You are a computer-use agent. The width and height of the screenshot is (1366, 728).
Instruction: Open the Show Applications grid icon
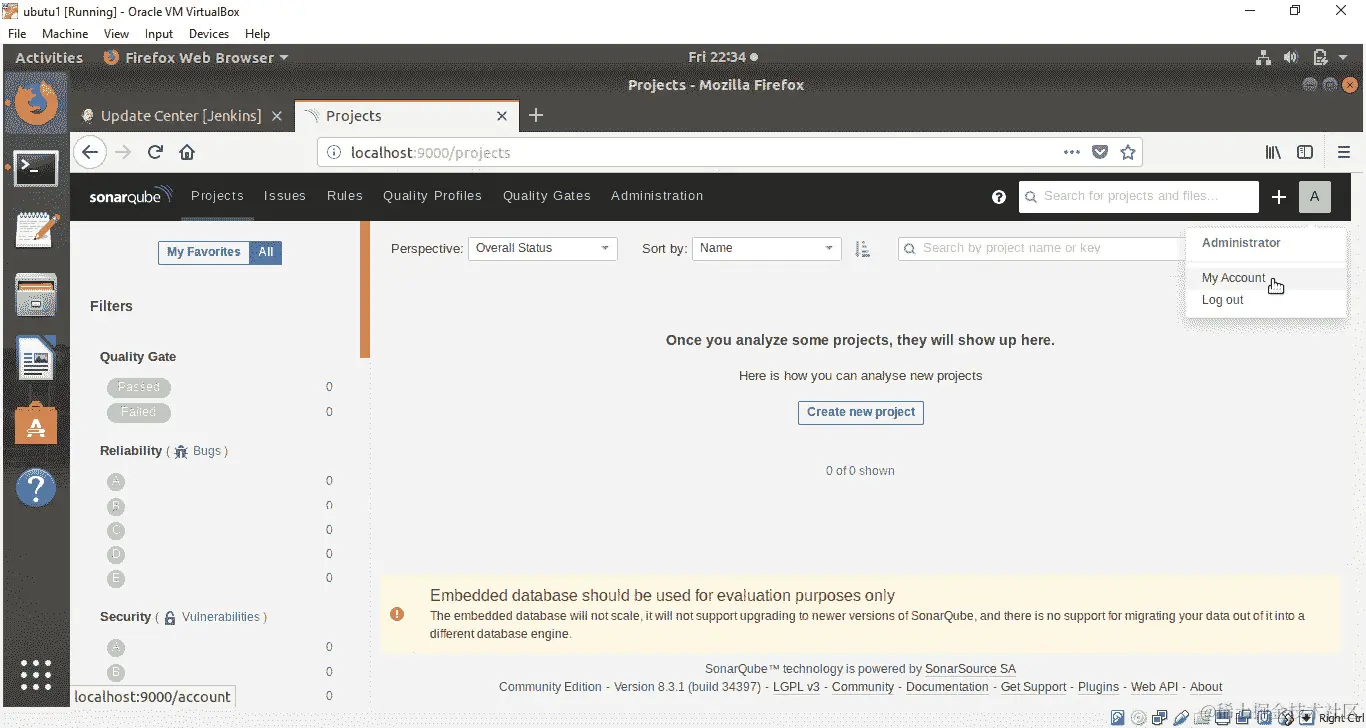click(x=36, y=676)
